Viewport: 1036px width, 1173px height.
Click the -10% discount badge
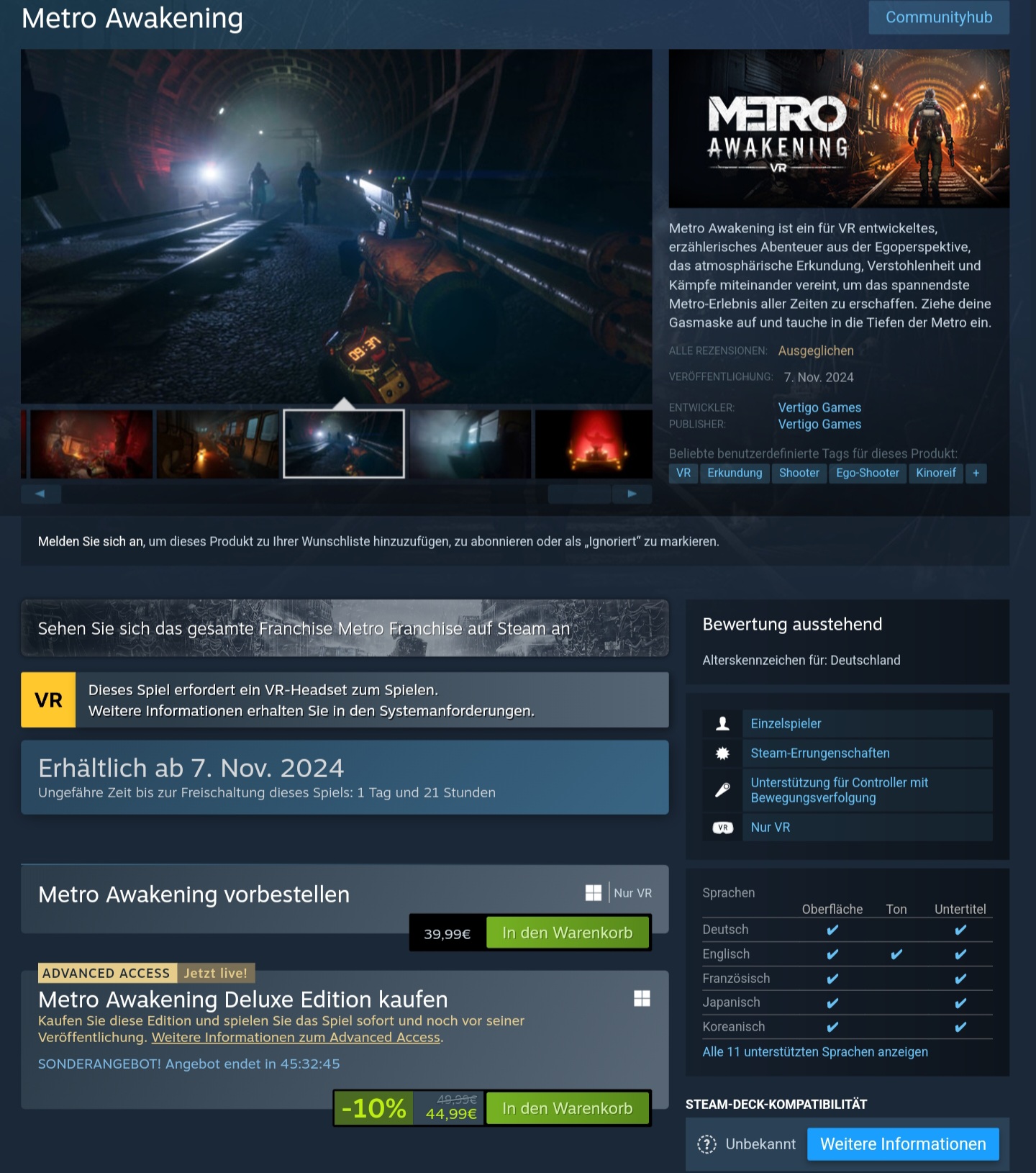click(x=373, y=1108)
